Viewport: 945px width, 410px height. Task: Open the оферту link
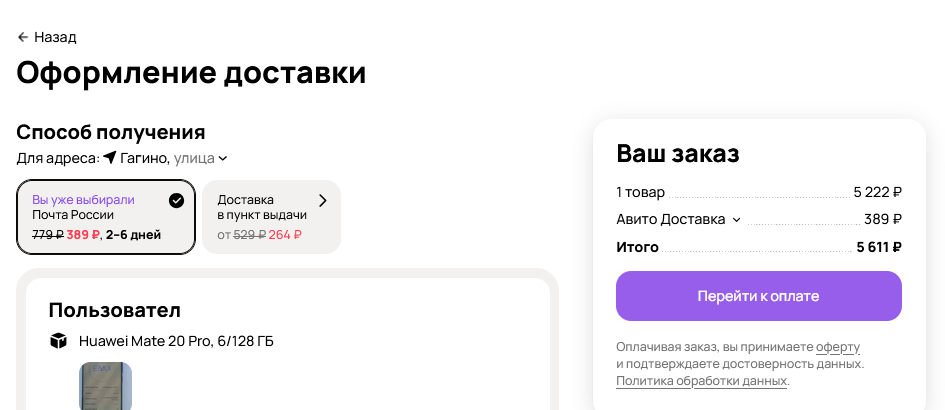(838, 347)
